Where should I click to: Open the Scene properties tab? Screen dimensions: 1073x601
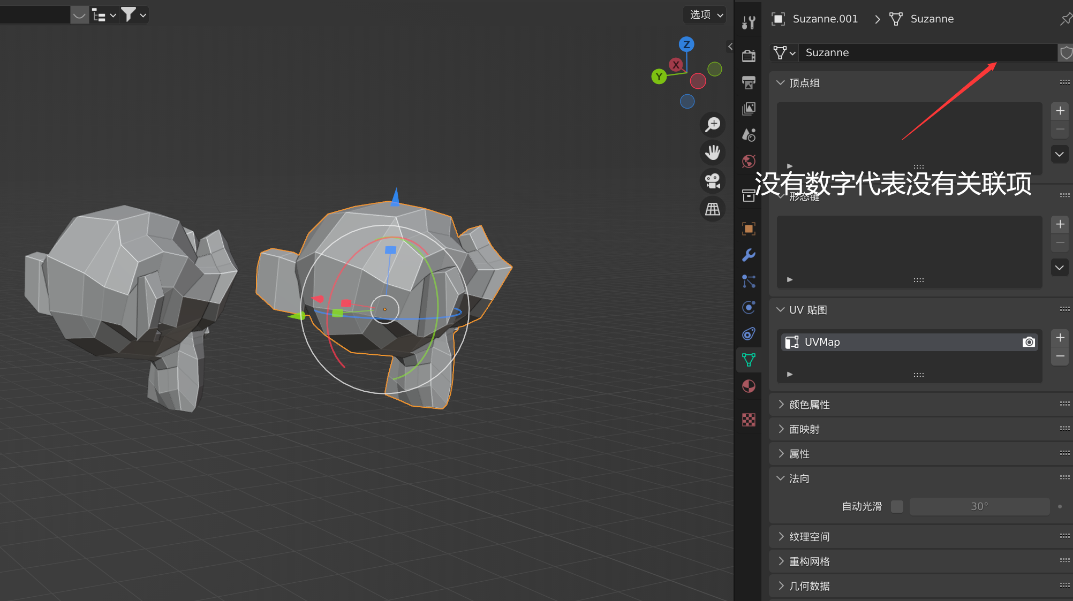pyautogui.click(x=749, y=135)
